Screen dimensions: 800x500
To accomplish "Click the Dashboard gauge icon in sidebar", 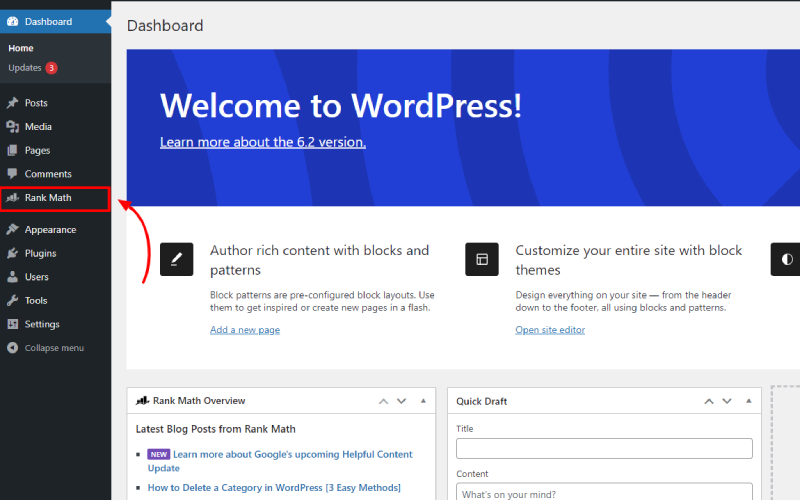I will (x=12, y=21).
